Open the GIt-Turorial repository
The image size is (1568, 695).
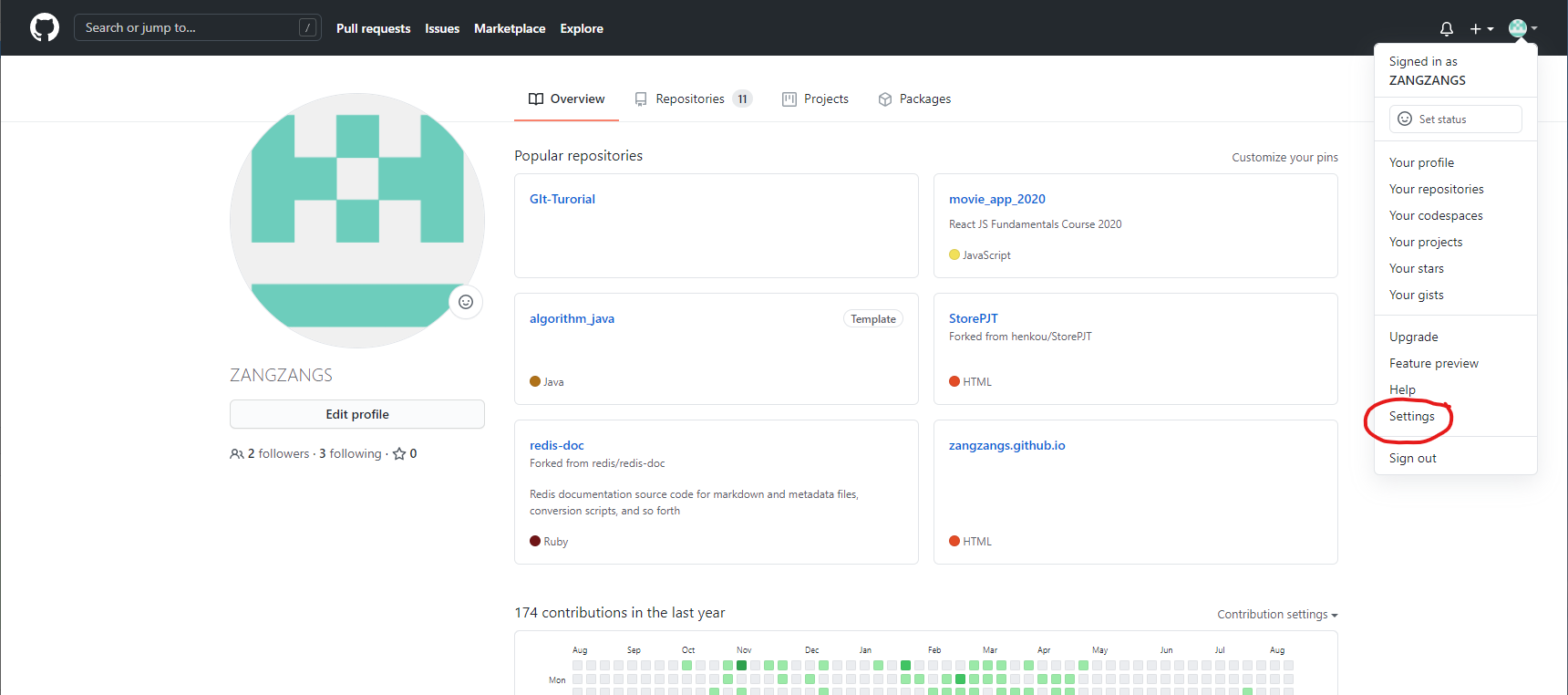[x=562, y=199]
